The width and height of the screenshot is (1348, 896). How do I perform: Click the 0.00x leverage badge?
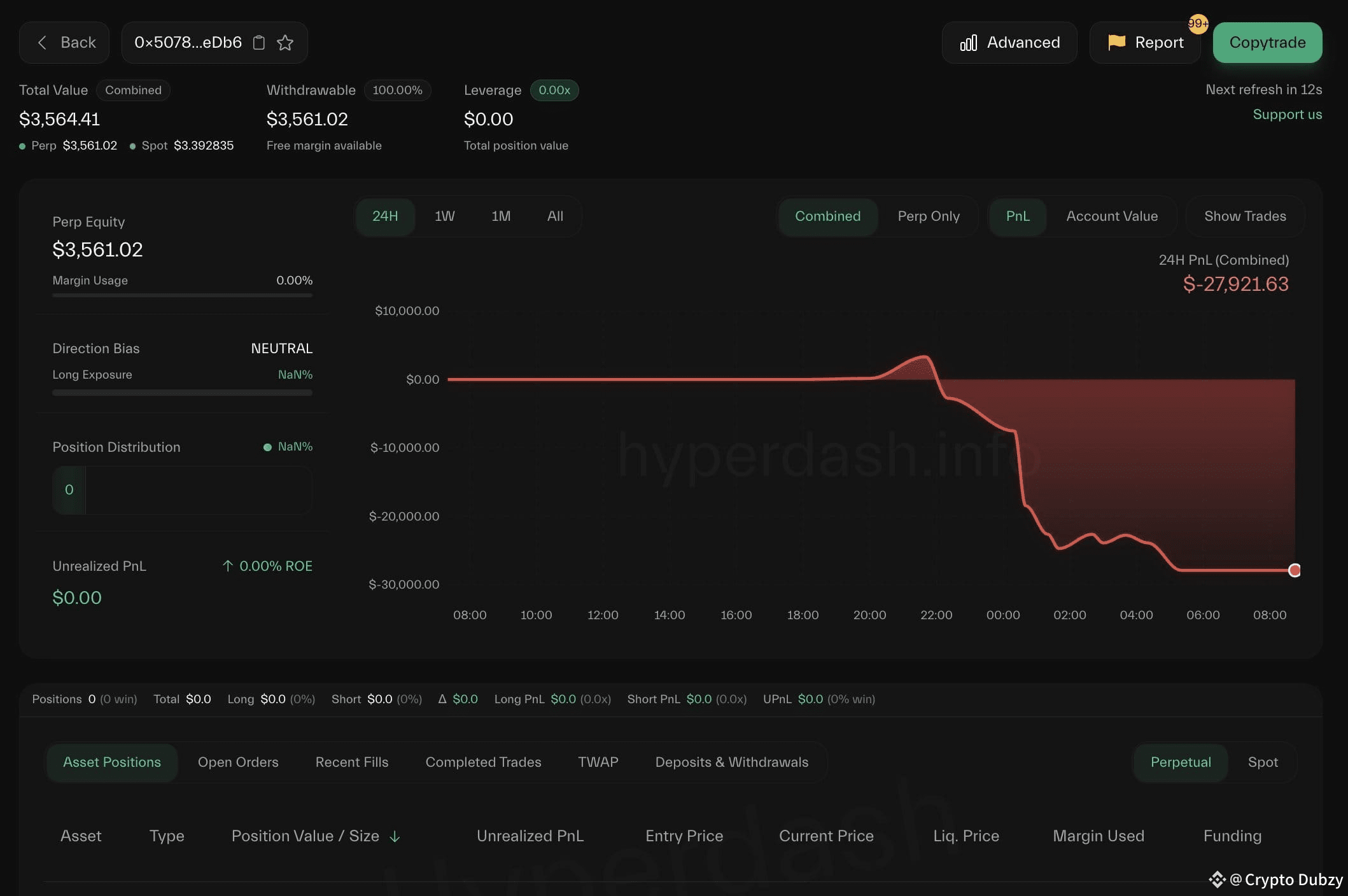point(554,90)
